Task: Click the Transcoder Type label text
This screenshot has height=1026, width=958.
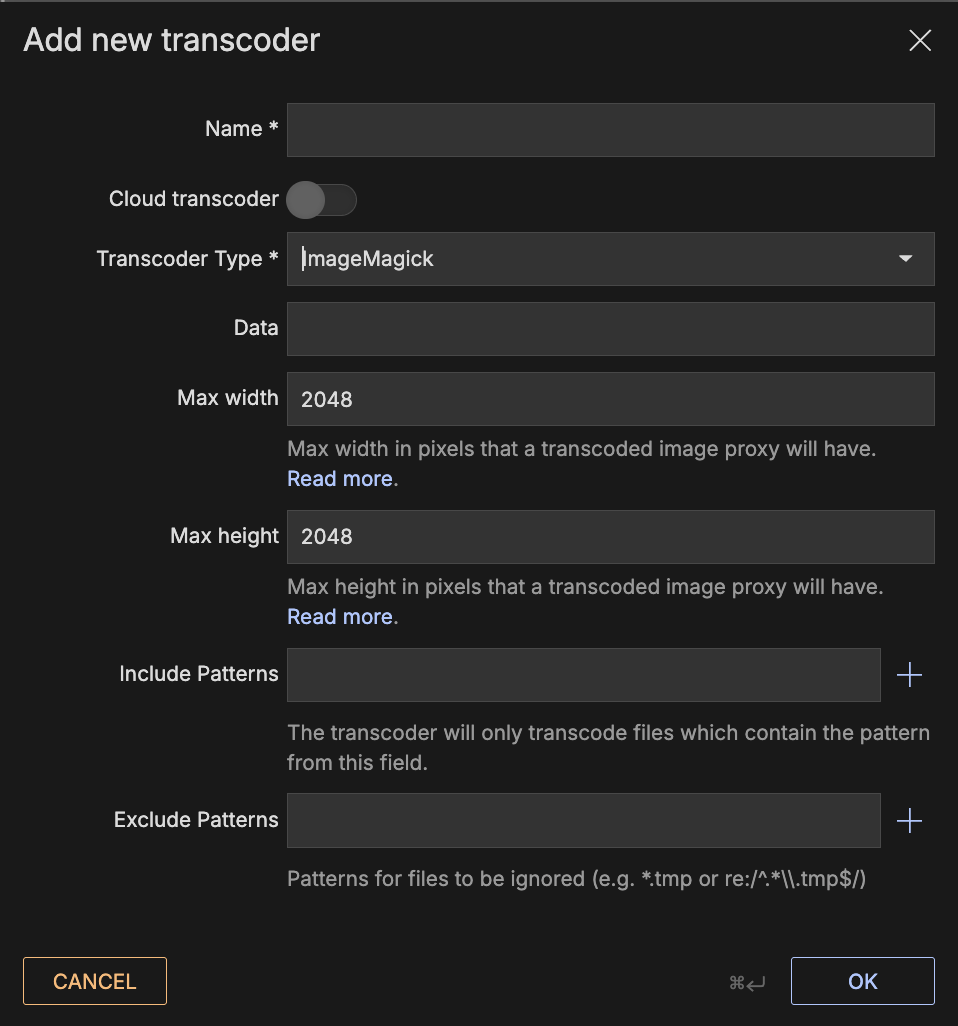Action: pyautogui.click(x=186, y=259)
